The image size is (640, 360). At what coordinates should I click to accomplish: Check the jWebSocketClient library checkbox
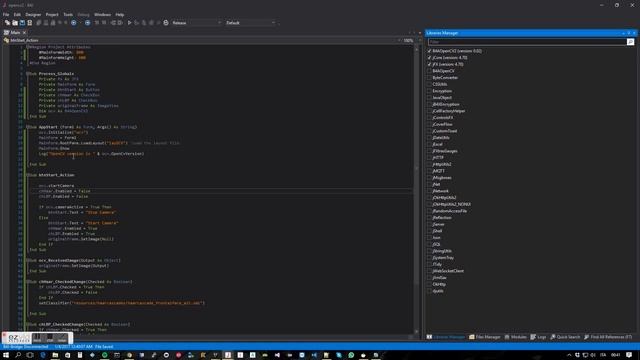[429, 271]
